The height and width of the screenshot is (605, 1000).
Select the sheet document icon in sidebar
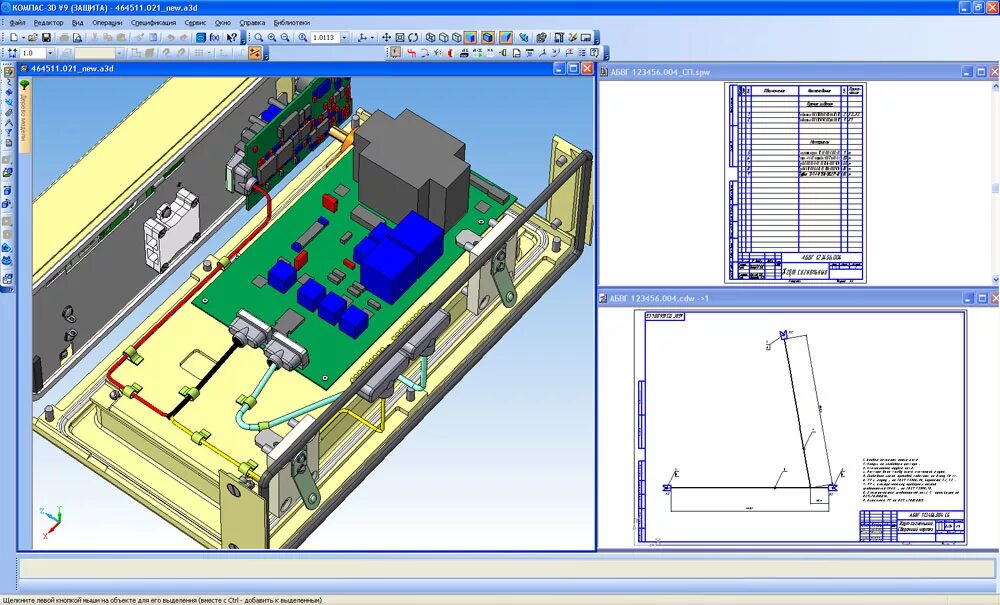pos(8,142)
